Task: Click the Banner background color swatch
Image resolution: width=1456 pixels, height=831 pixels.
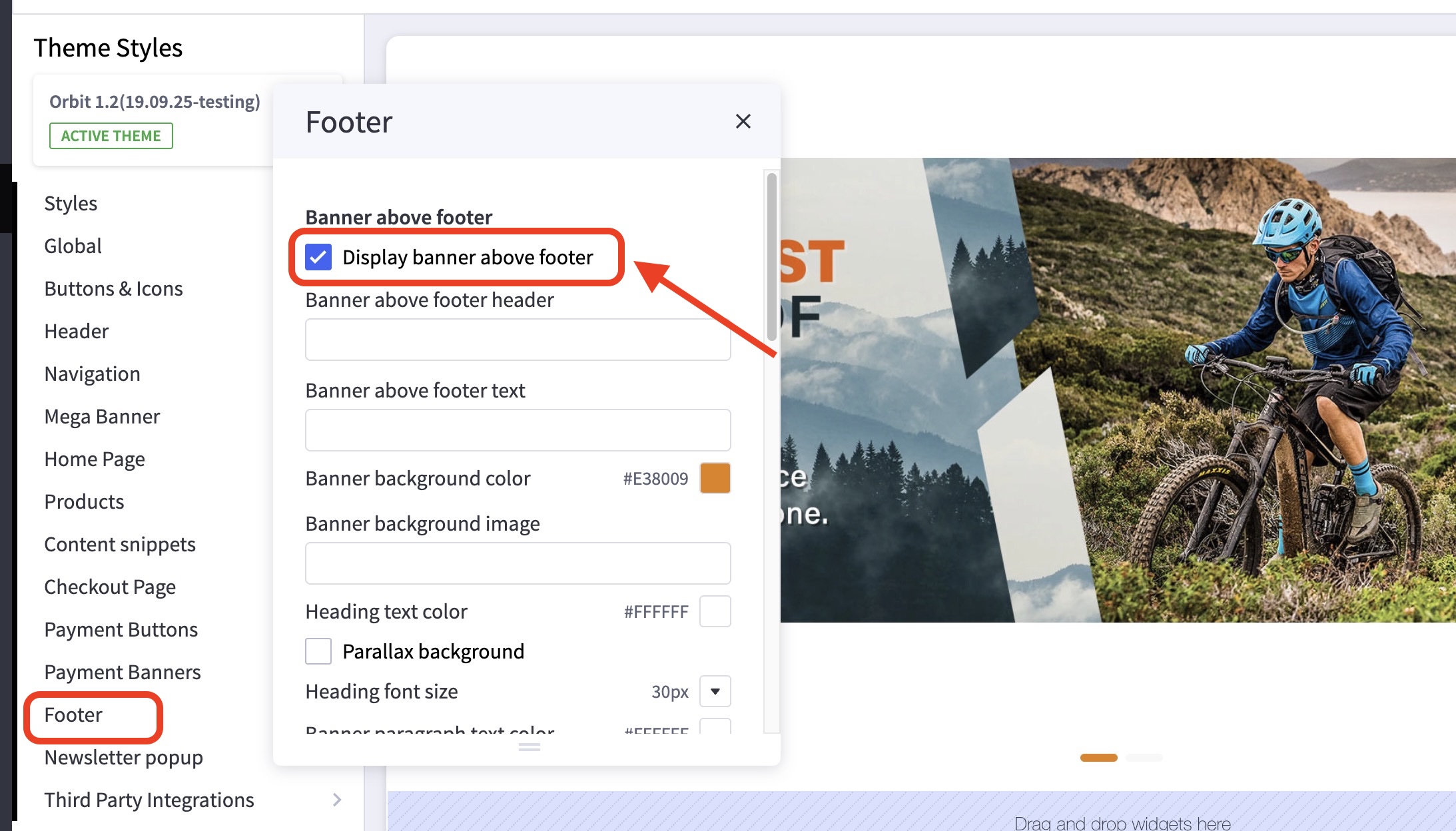Action: pyautogui.click(x=715, y=478)
